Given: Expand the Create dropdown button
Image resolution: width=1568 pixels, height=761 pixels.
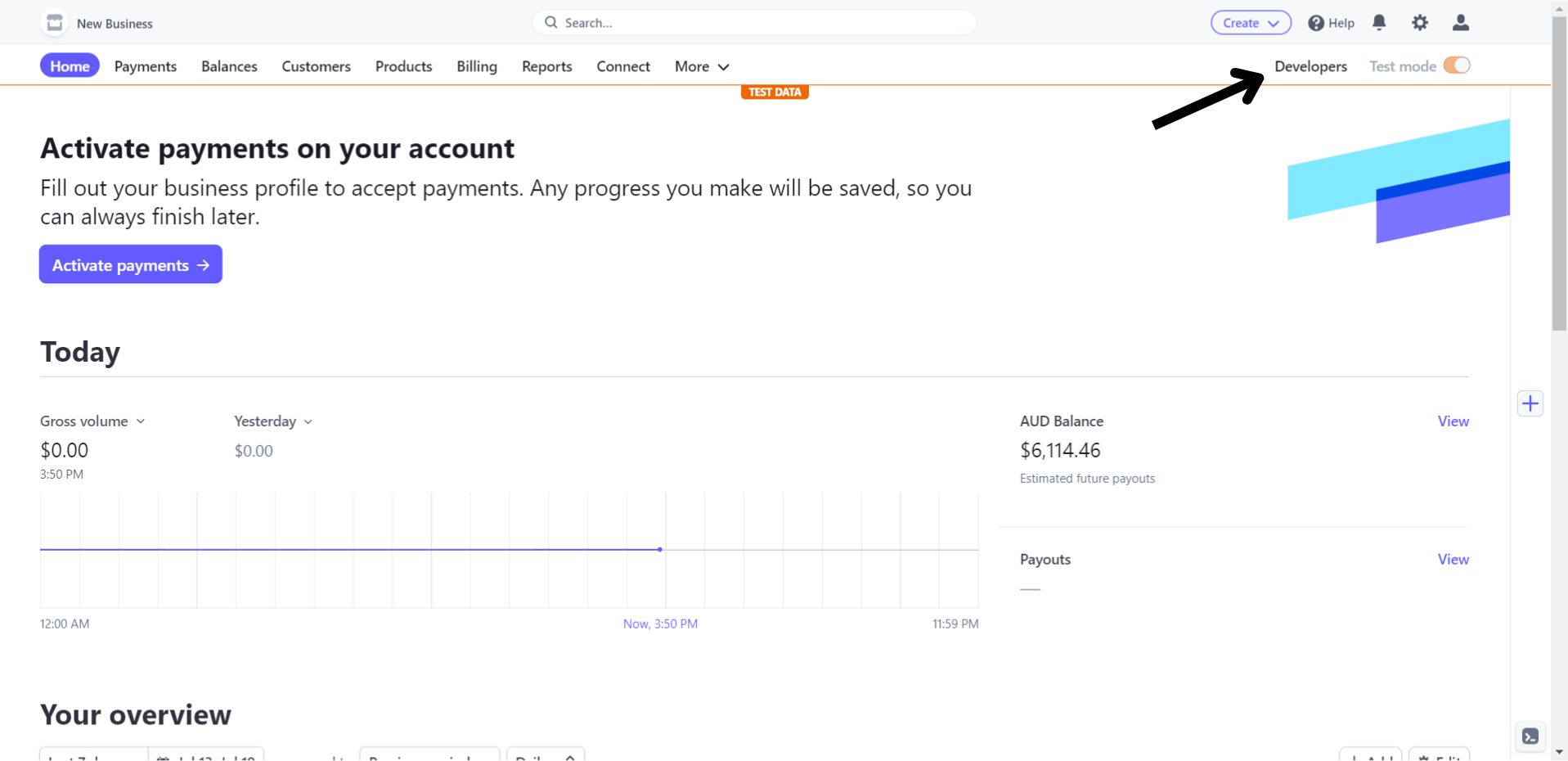Looking at the screenshot, I should pyautogui.click(x=1251, y=23).
